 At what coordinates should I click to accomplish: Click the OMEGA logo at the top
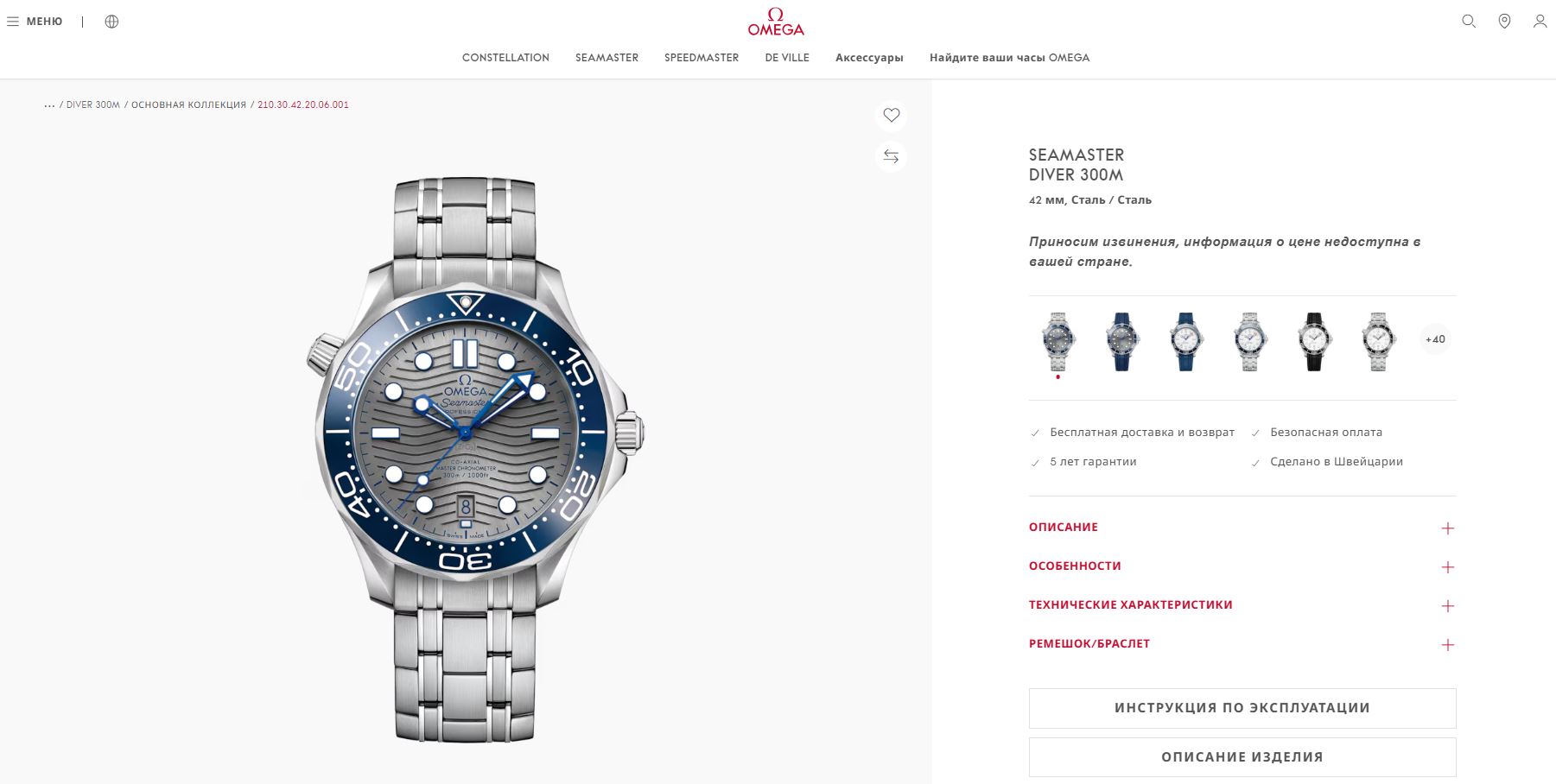click(x=776, y=22)
